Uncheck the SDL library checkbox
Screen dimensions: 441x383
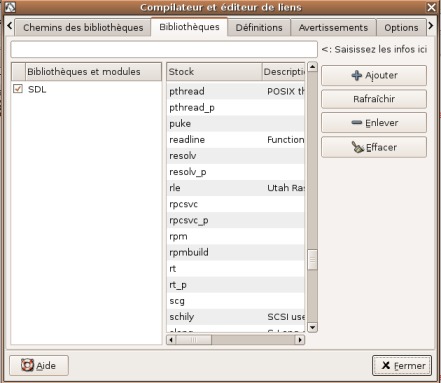tap(18, 89)
